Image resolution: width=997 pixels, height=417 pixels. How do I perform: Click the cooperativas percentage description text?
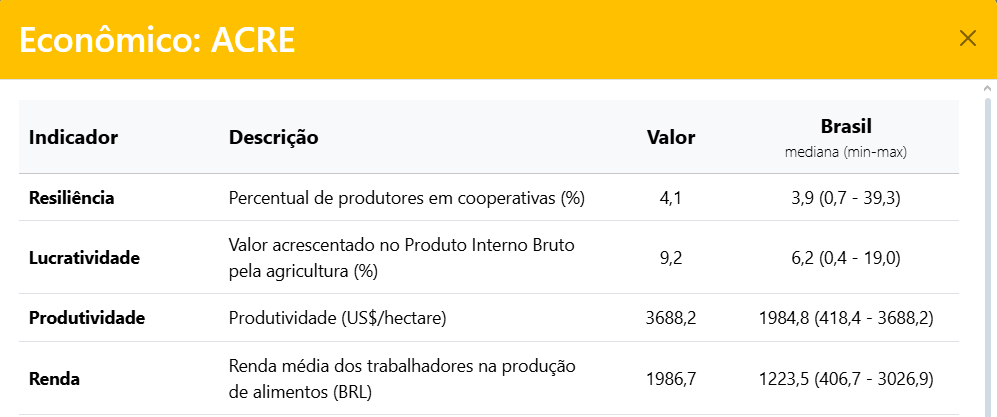click(406, 198)
